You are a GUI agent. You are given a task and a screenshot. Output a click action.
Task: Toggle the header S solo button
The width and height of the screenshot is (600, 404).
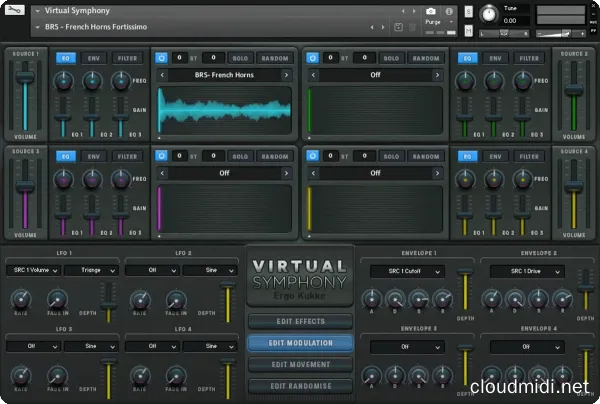pos(469,11)
